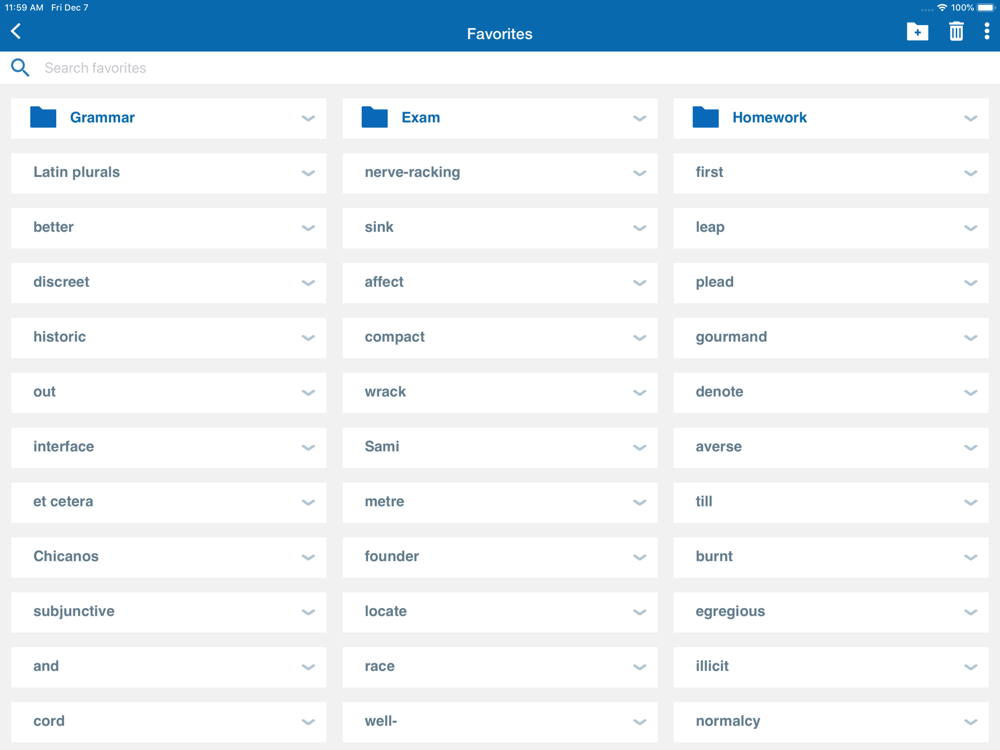Select the word 'race'
The height and width of the screenshot is (750, 1000).
(x=379, y=666)
